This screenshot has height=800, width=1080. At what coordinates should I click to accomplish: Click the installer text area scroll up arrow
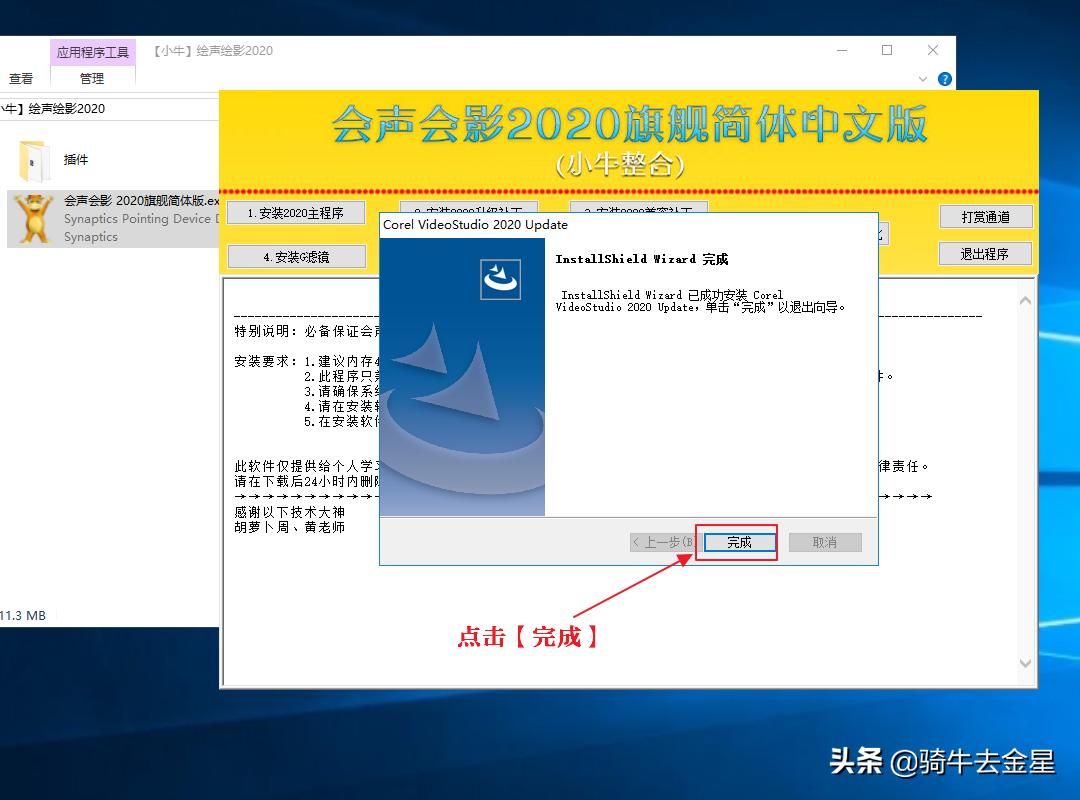[1025, 301]
